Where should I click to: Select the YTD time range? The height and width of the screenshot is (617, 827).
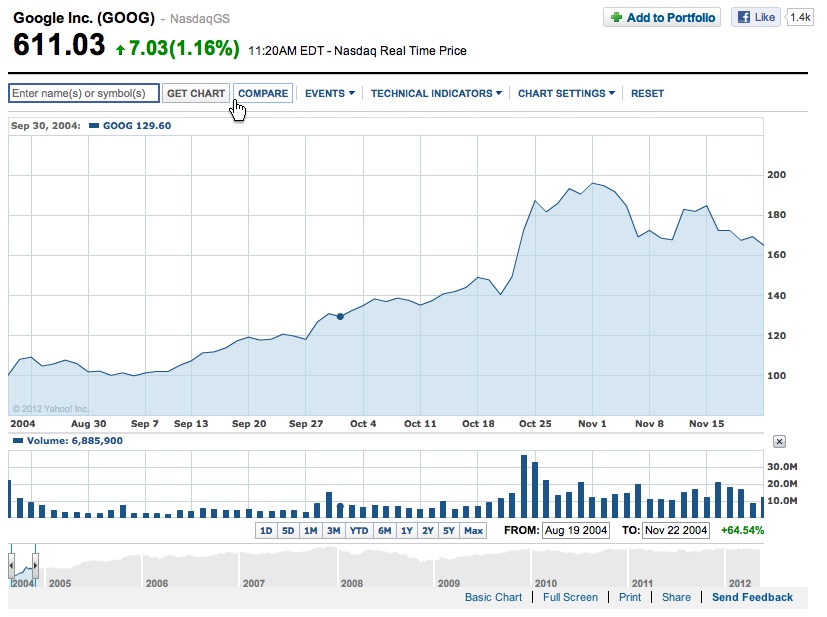coord(359,531)
